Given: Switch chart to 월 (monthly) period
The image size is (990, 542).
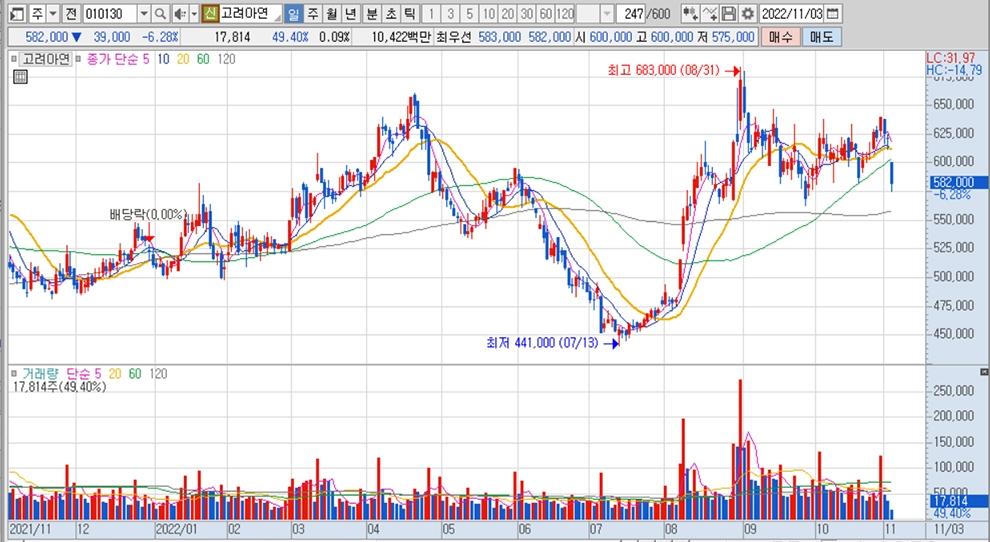Looking at the screenshot, I should [x=330, y=14].
